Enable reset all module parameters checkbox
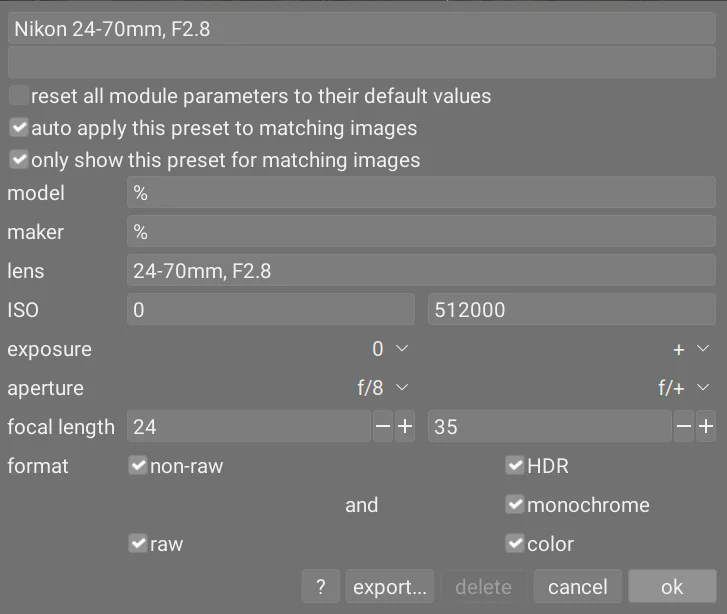Image resolution: width=727 pixels, height=614 pixels. pos(19,96)
